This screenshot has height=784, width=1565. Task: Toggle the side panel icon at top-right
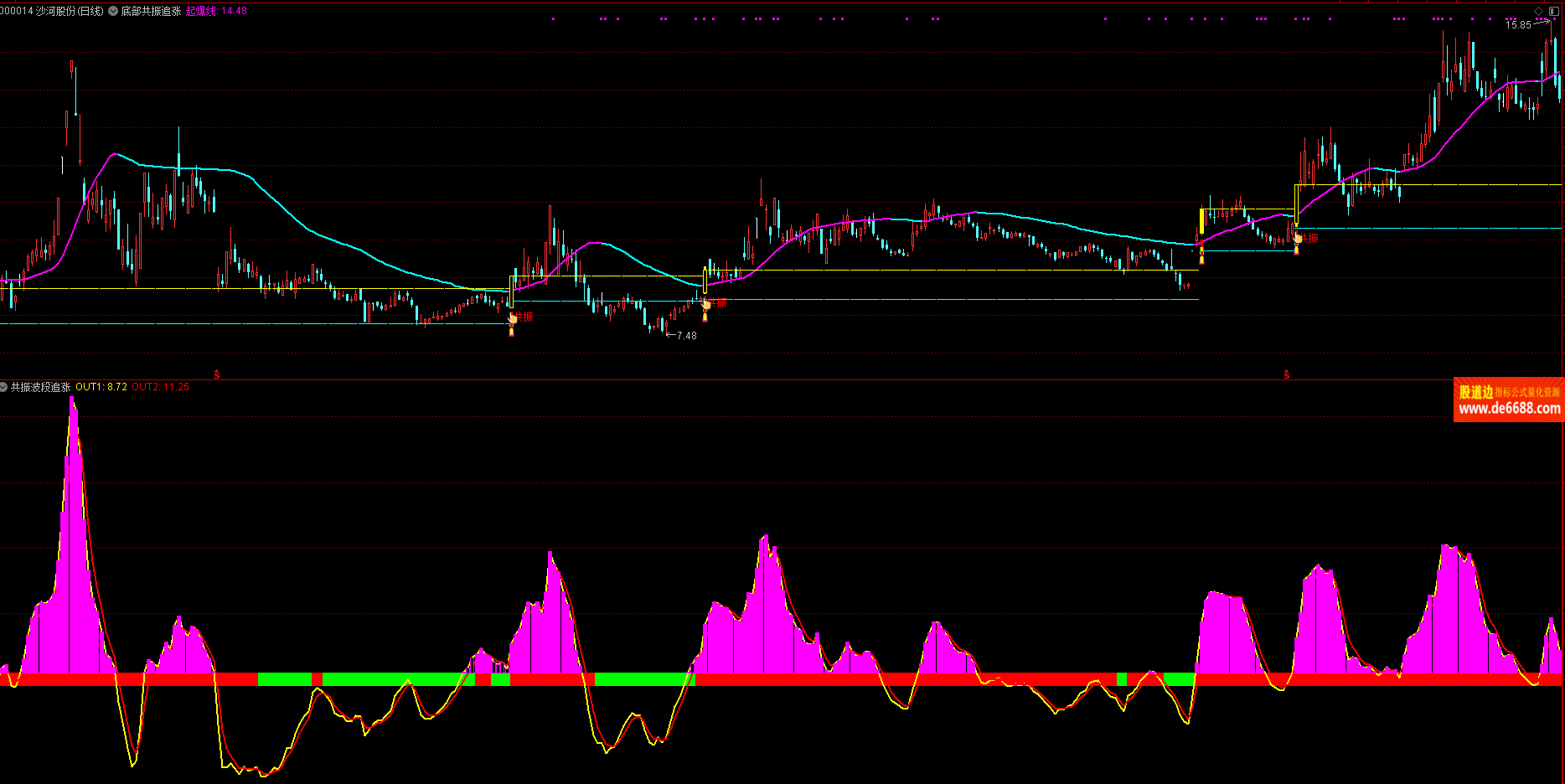tap(1554, 11)
